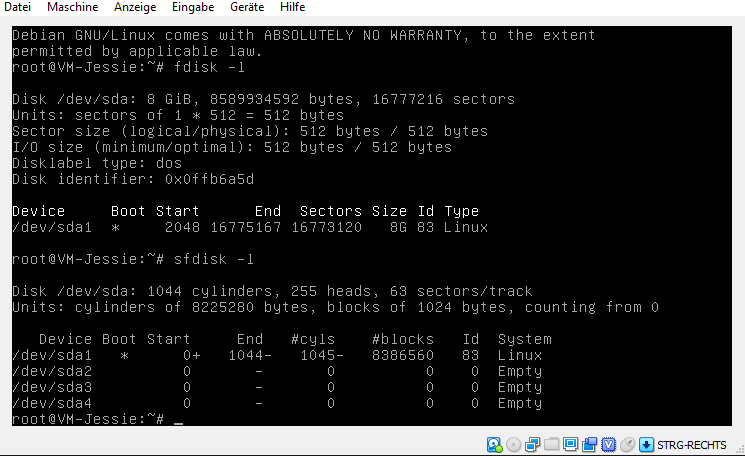The height and width of the screenshot is (456, 745).
Task: Click the '1045-' cylinders value
Action: coord(322,355)
